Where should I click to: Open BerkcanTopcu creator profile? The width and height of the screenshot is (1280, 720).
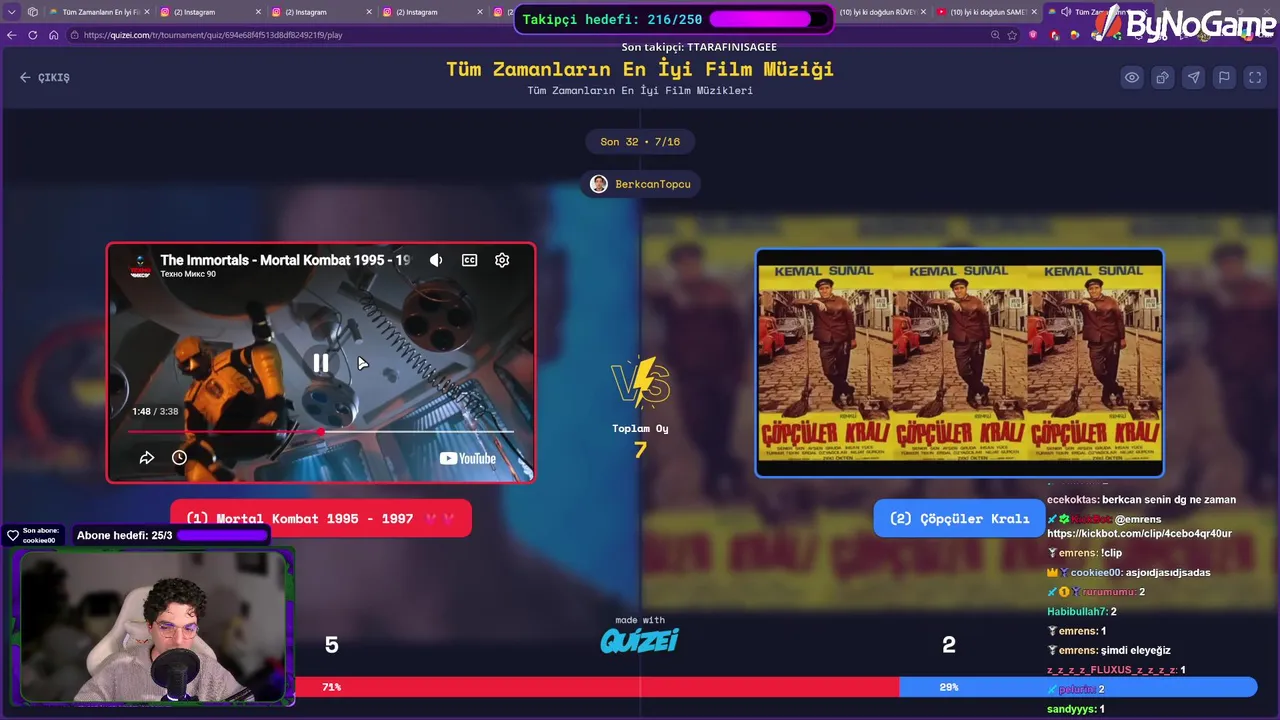640,184
